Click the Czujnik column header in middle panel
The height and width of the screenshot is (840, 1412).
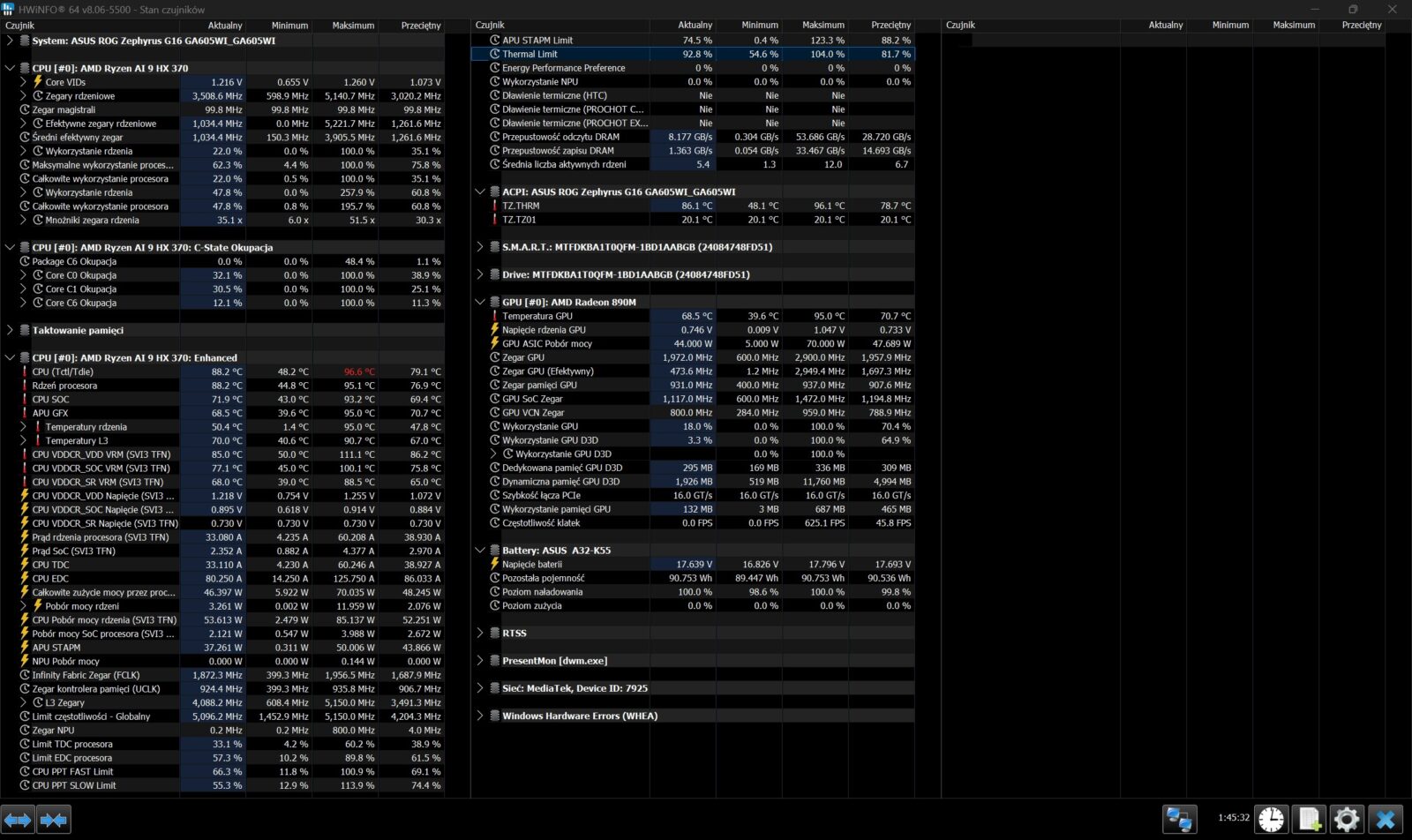coord(491,25)
